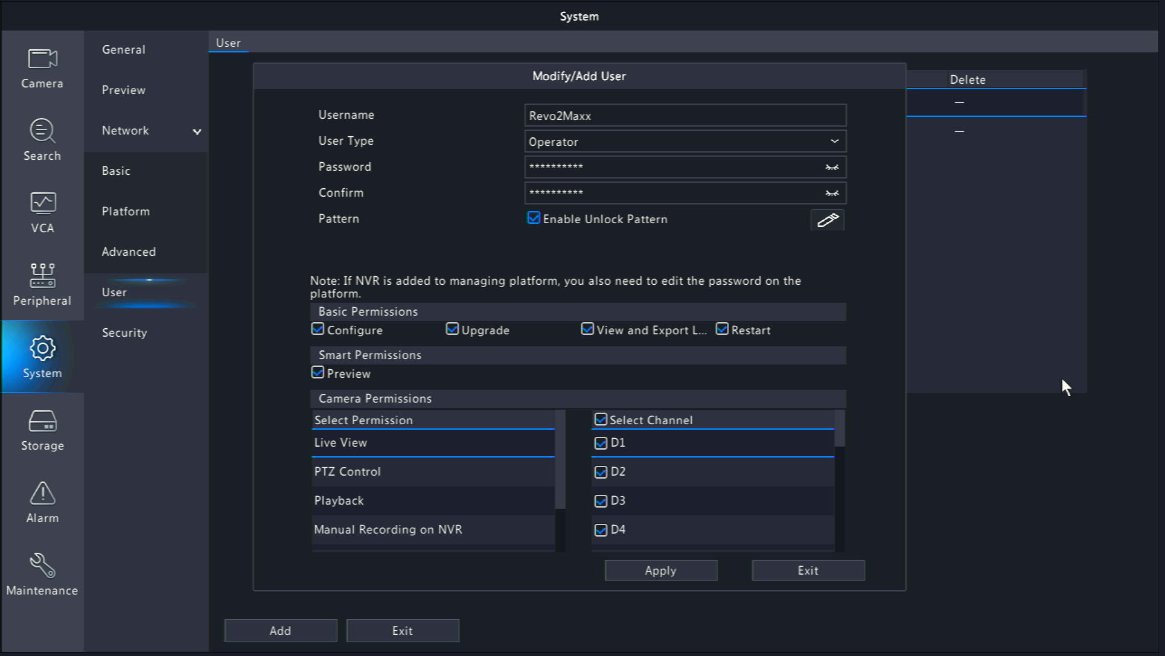Select Advanced under Network
The width and height of the screenshot is (1165, 656).
129,252
